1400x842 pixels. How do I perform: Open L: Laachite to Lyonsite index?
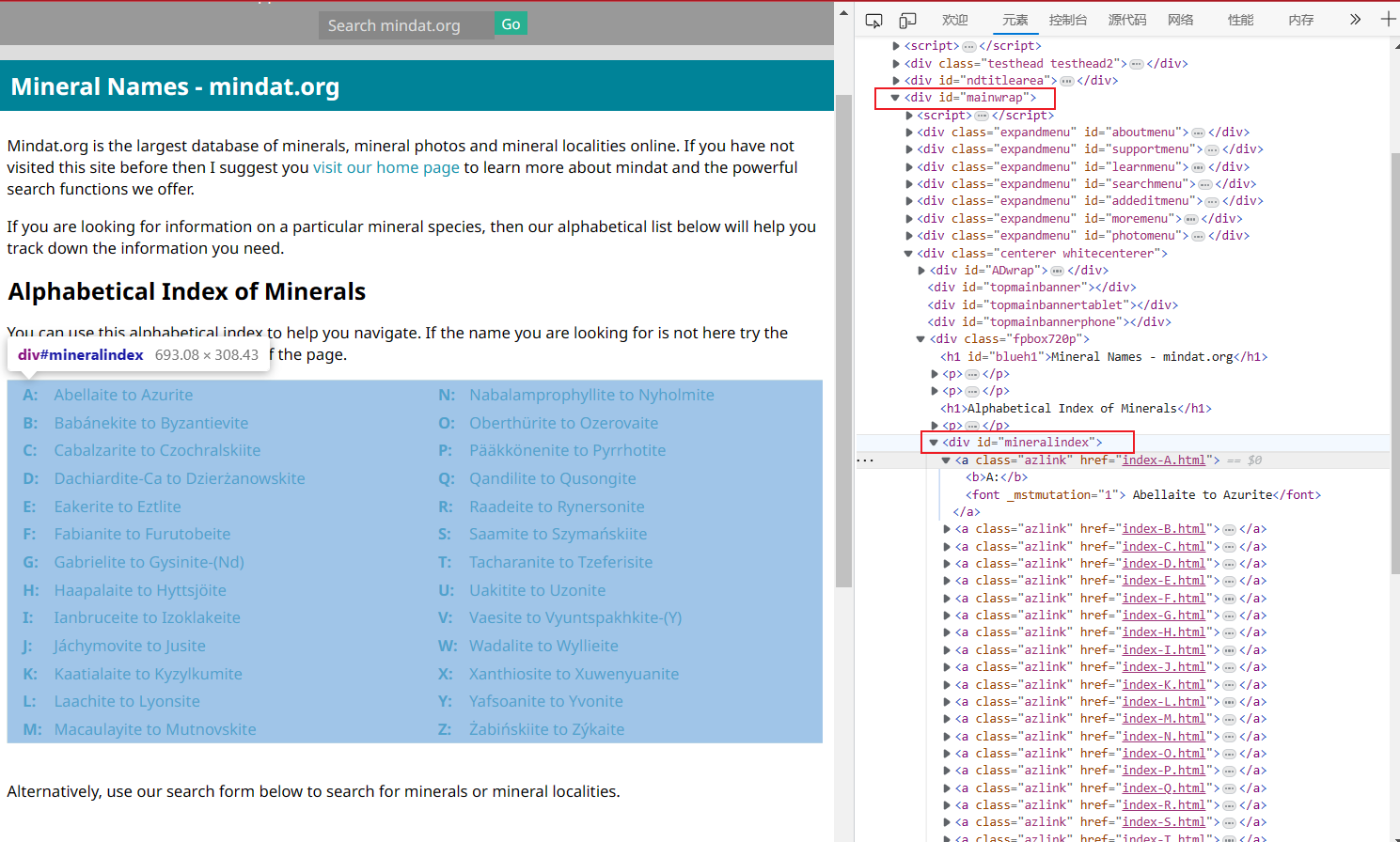[x=111, y=701]
